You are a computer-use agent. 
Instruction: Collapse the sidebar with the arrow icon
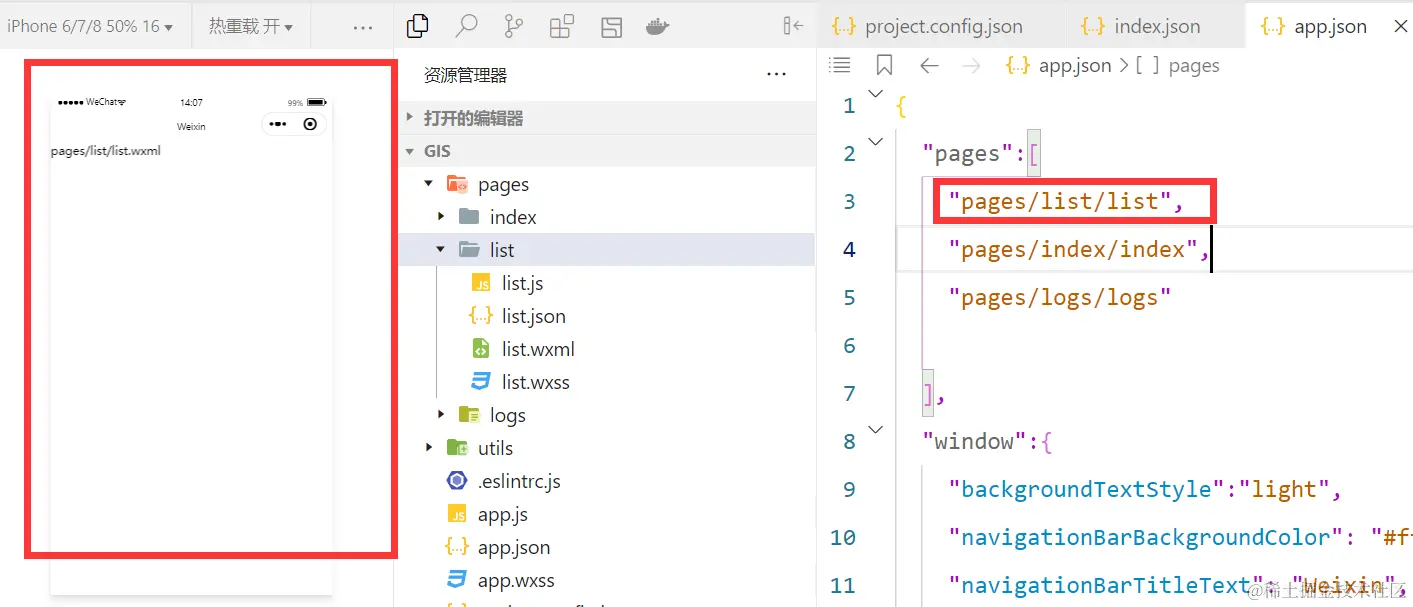click(793, 26)
